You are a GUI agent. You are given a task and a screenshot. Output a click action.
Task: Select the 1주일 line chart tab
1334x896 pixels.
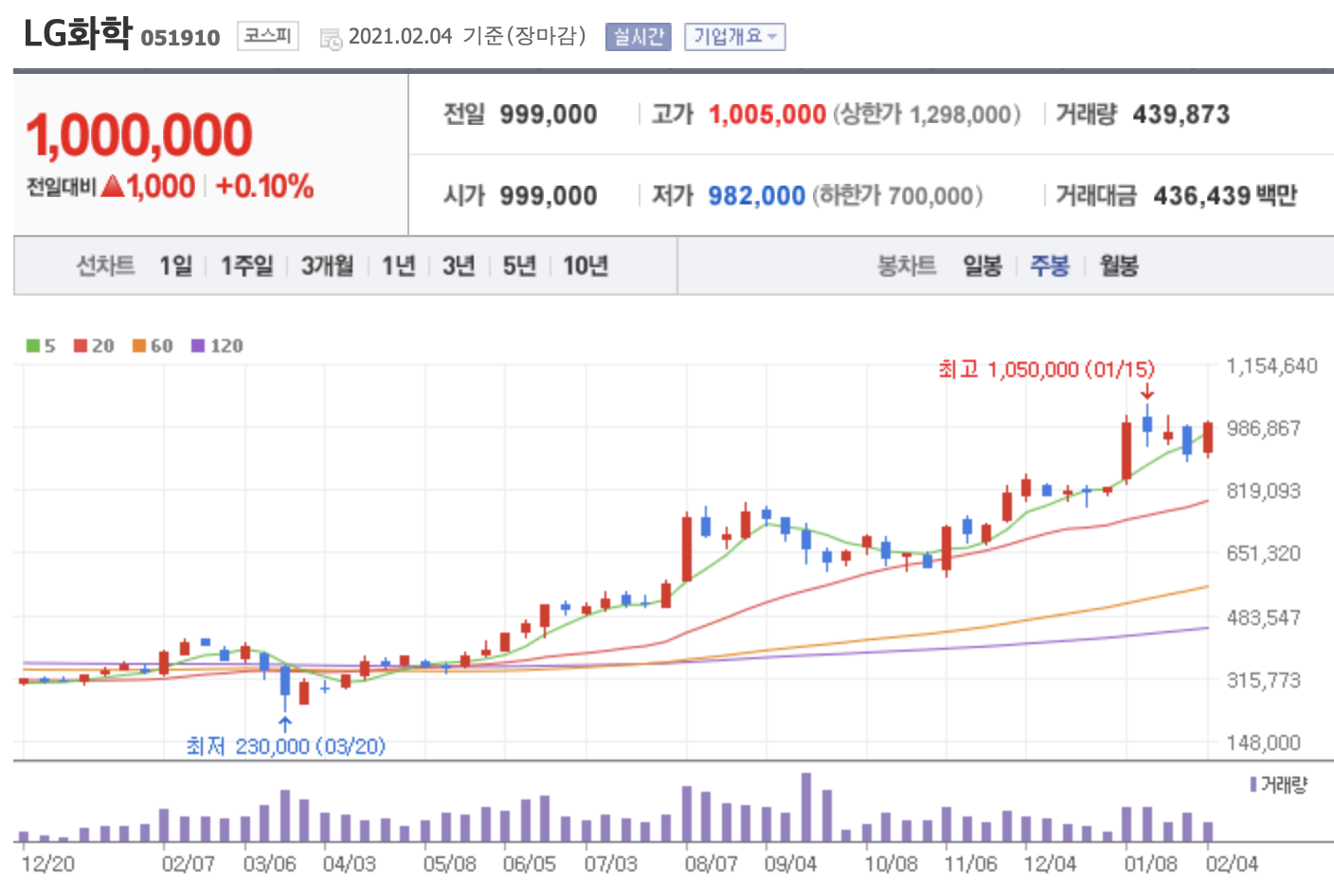(247, 266)
